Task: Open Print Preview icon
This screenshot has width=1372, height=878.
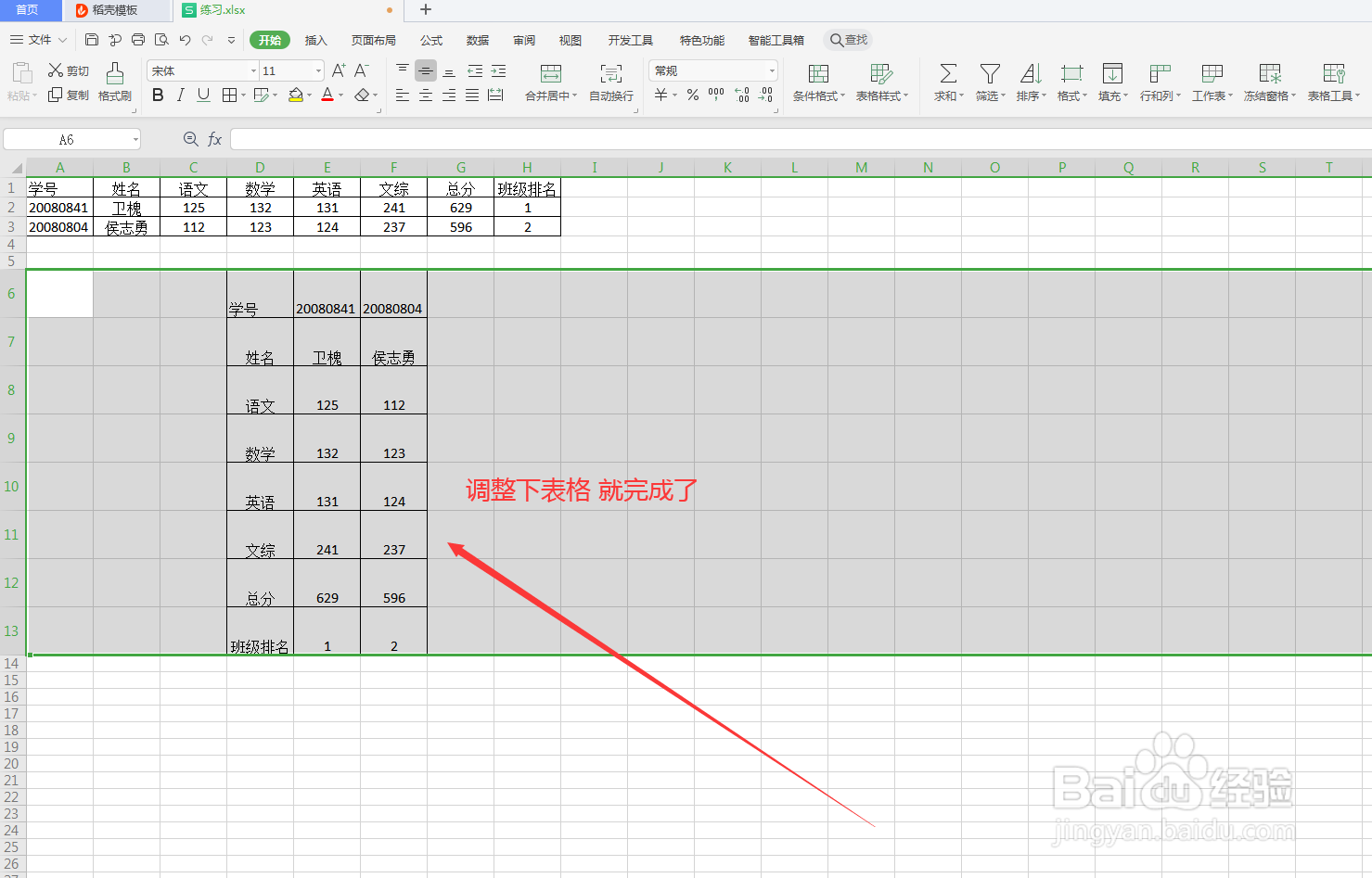Action: coord(161,40)
